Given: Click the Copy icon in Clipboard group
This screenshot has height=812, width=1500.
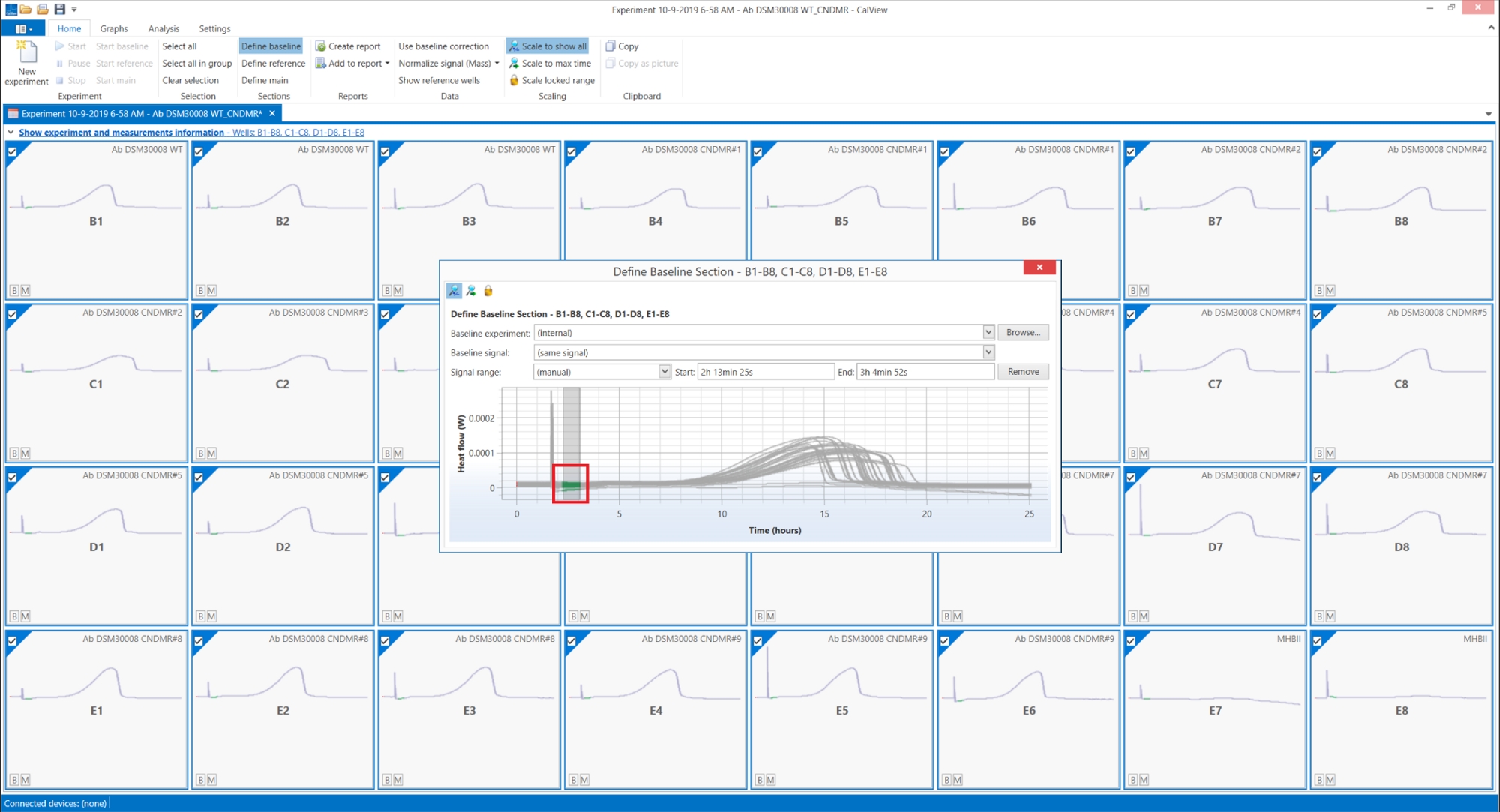Looking at the screenshot, I should coord(610,46).
